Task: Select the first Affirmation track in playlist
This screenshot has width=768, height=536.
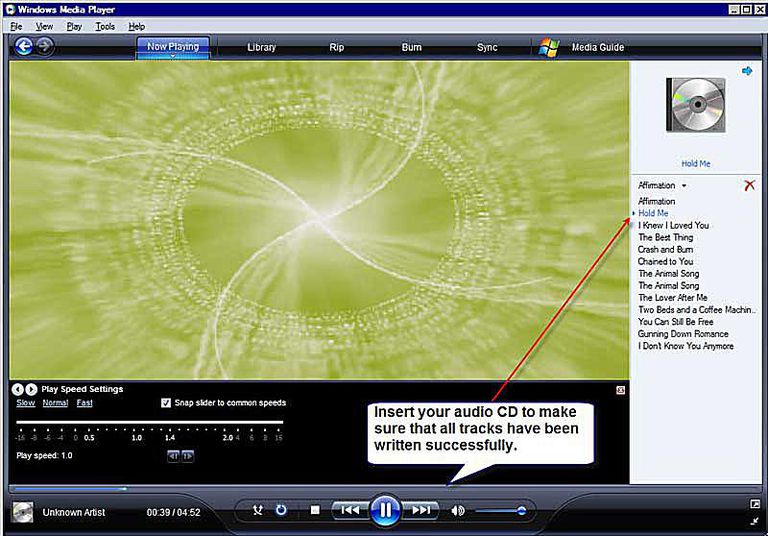Action: [x=656, y=201]
